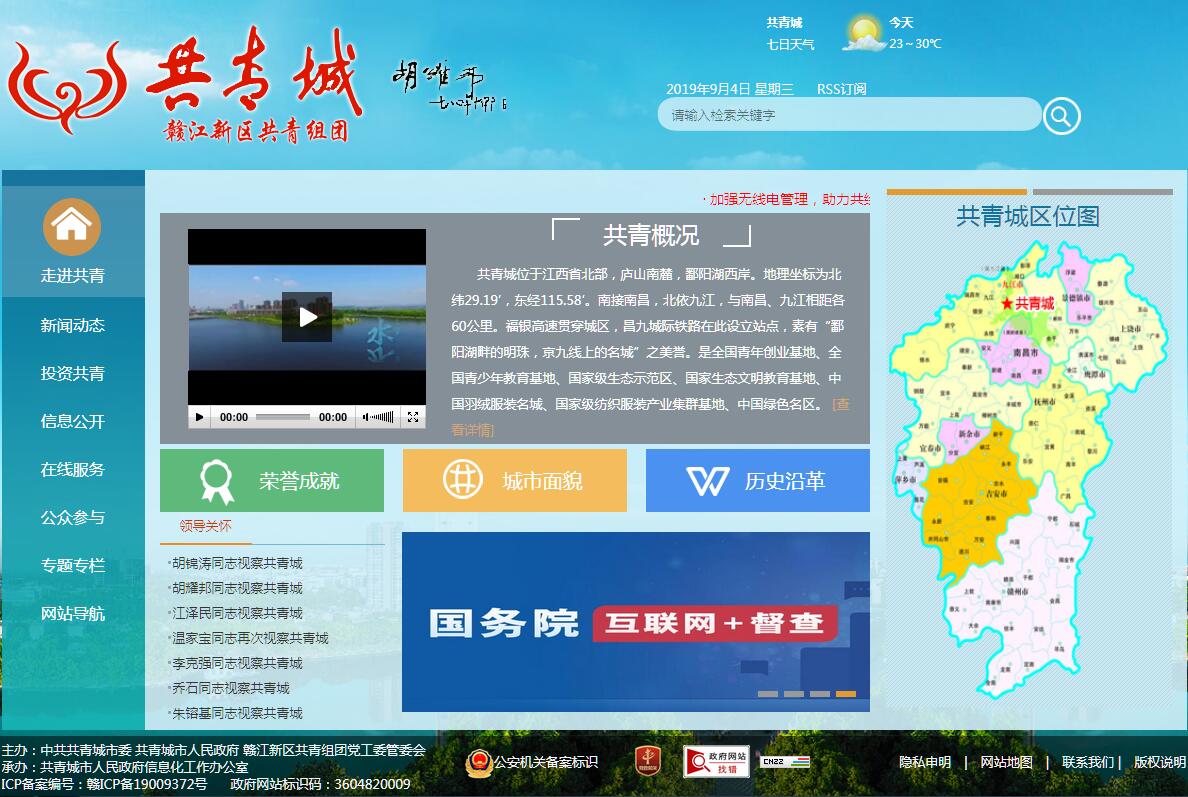Select the last orange carousel indicator on banner

pyautogui.click(x=846, y=694)
